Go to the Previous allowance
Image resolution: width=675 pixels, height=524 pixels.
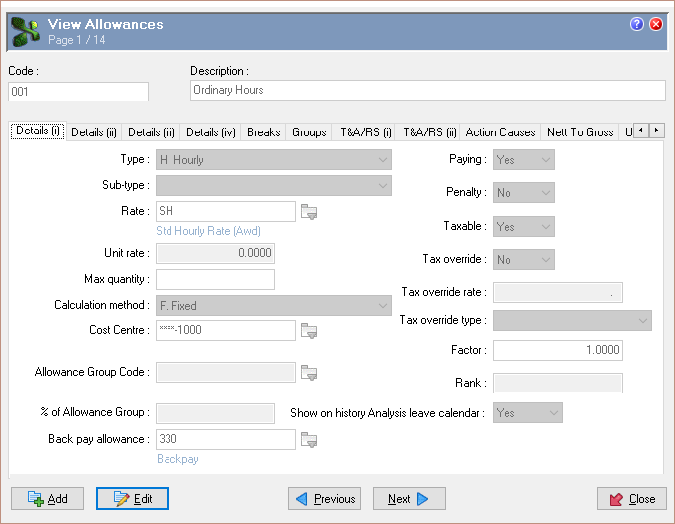click(x=324, y=499)
